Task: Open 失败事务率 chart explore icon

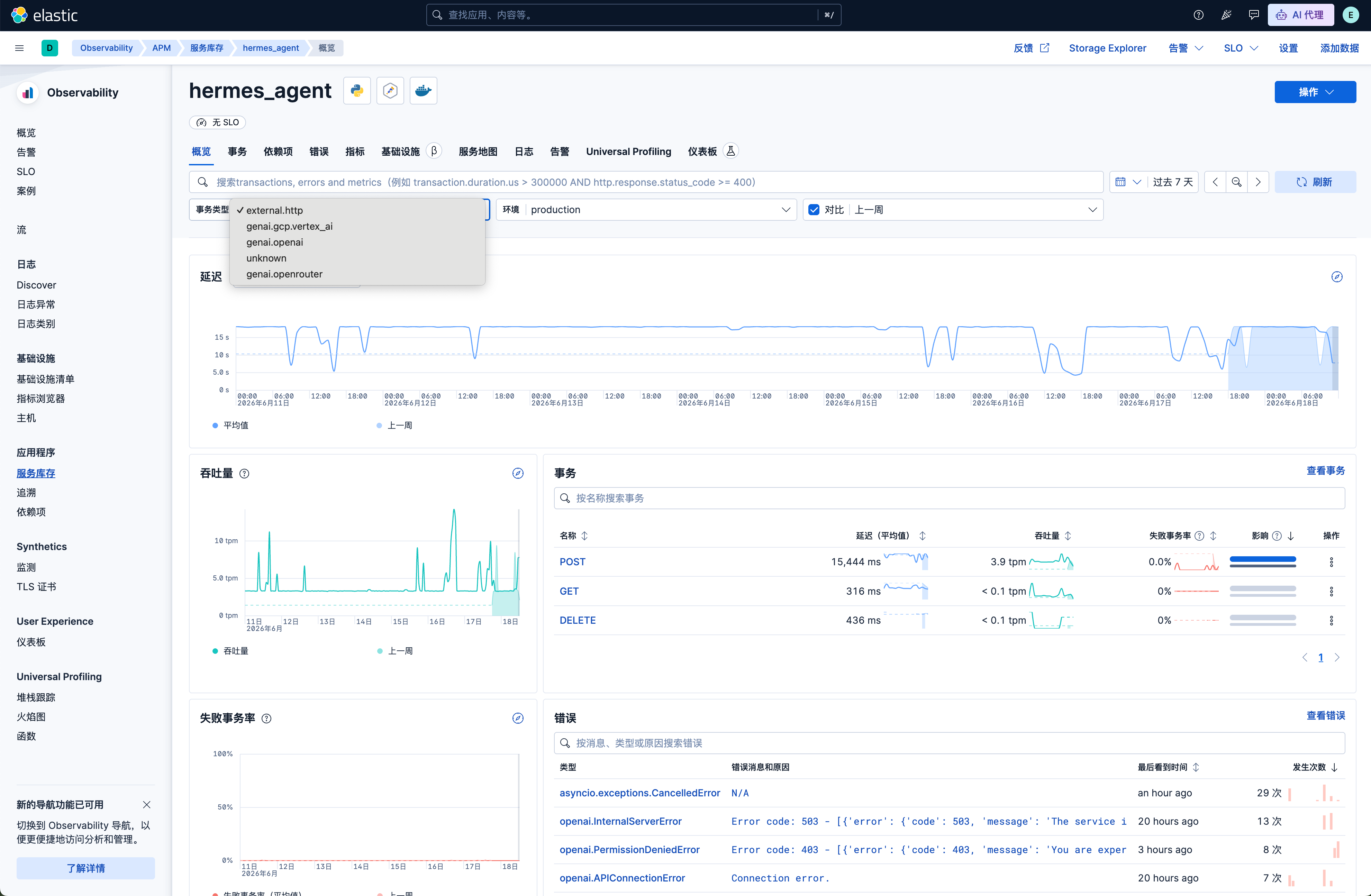Action: tap(518, 718)
